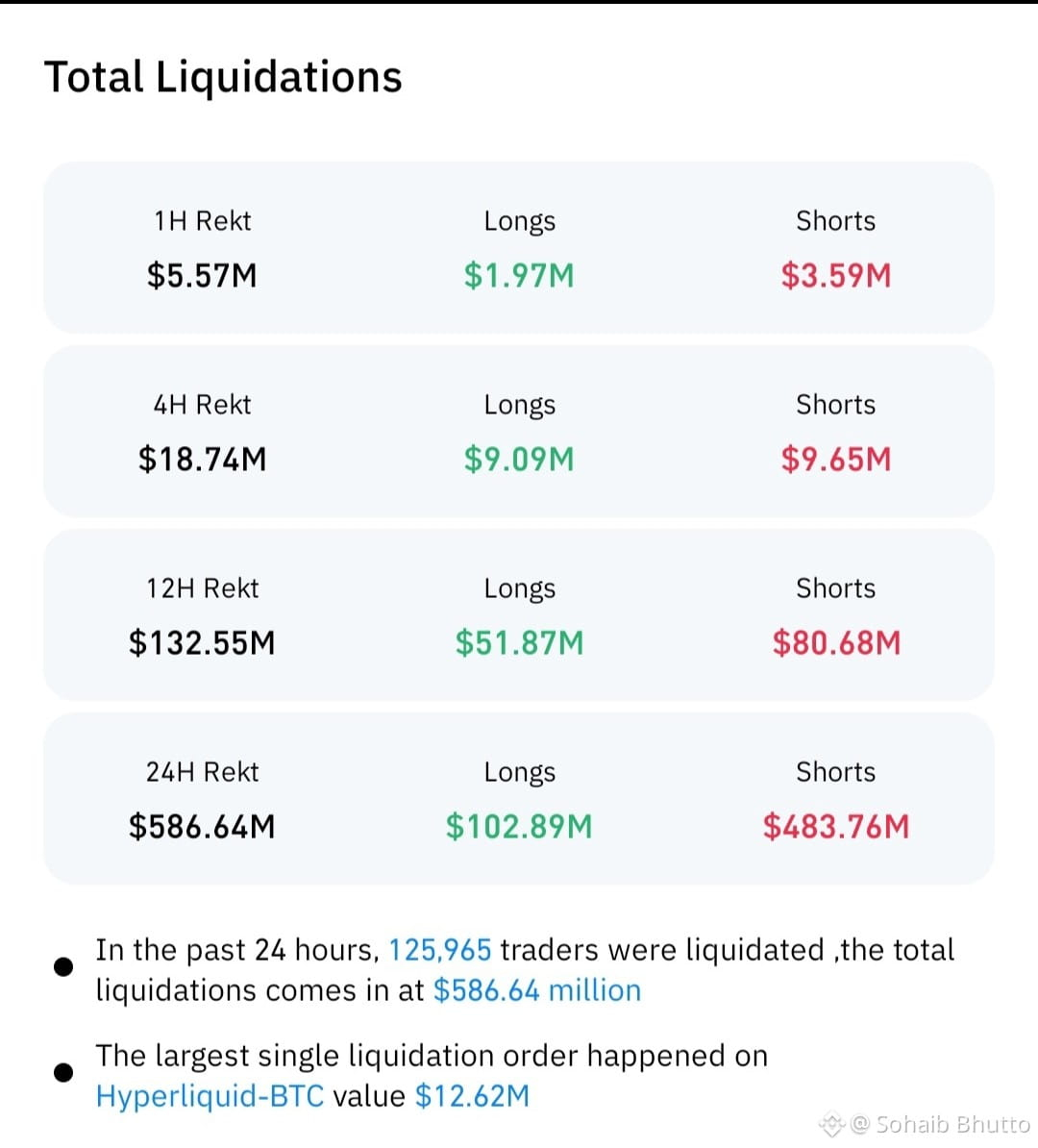The width and height of the screenshot is (1038, 1148).
Task: Click the 125,965 traders figure
Action: pyautogui.click(x=439, y=950)
